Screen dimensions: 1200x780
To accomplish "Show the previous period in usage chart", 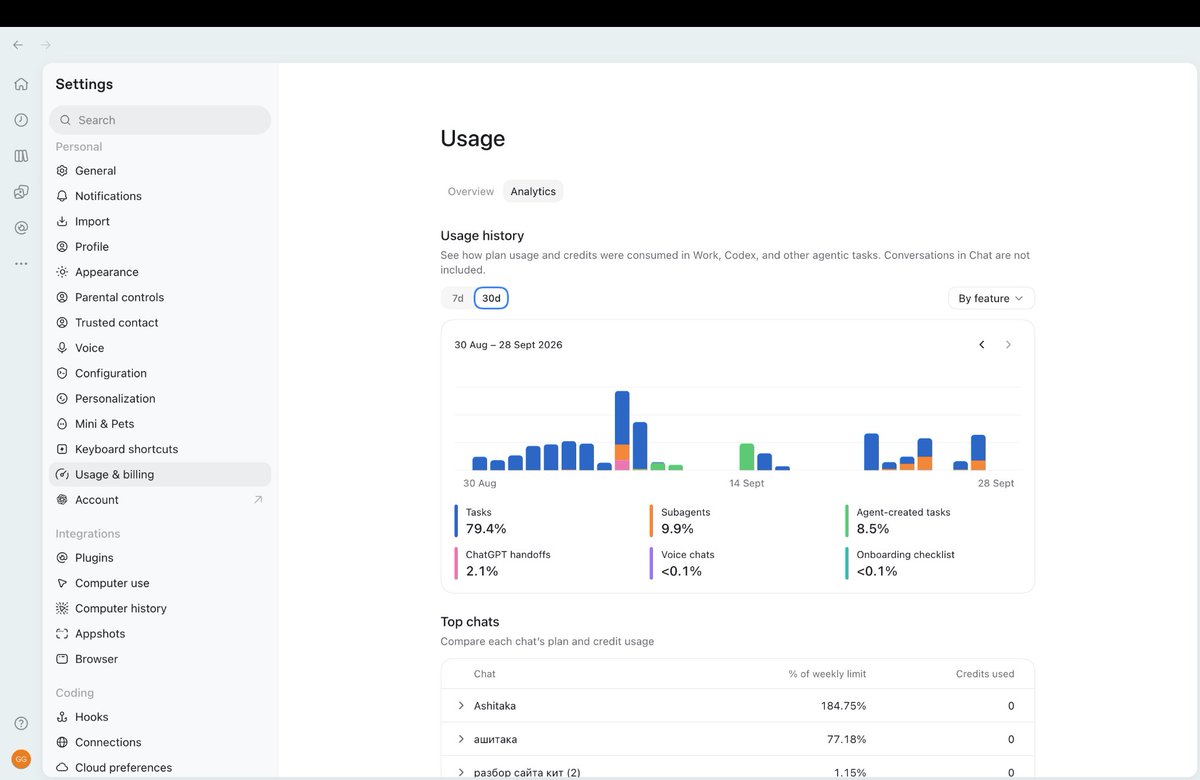I will pos(982,345).
